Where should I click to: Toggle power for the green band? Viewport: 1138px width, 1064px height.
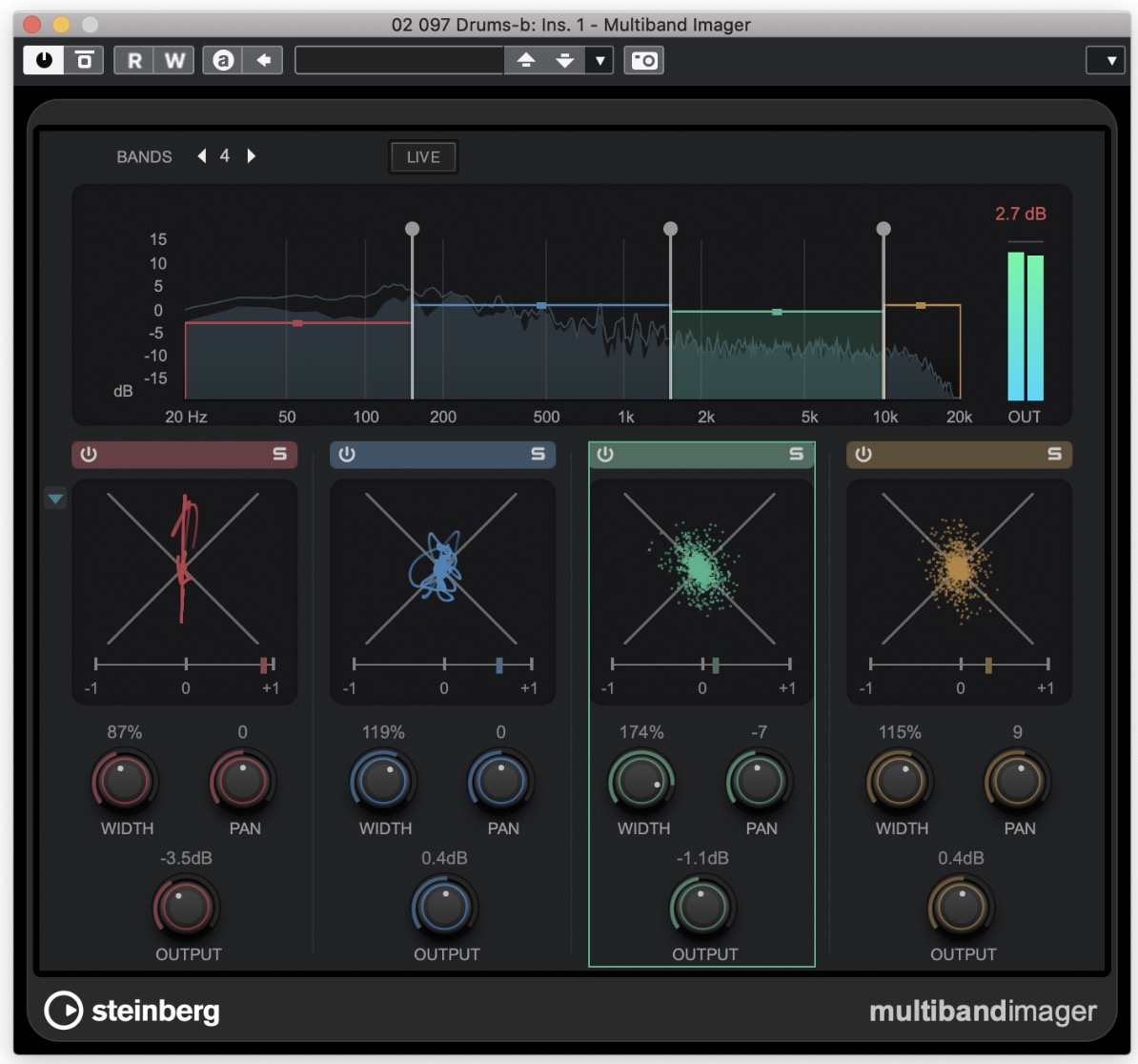tap(605, 455)
